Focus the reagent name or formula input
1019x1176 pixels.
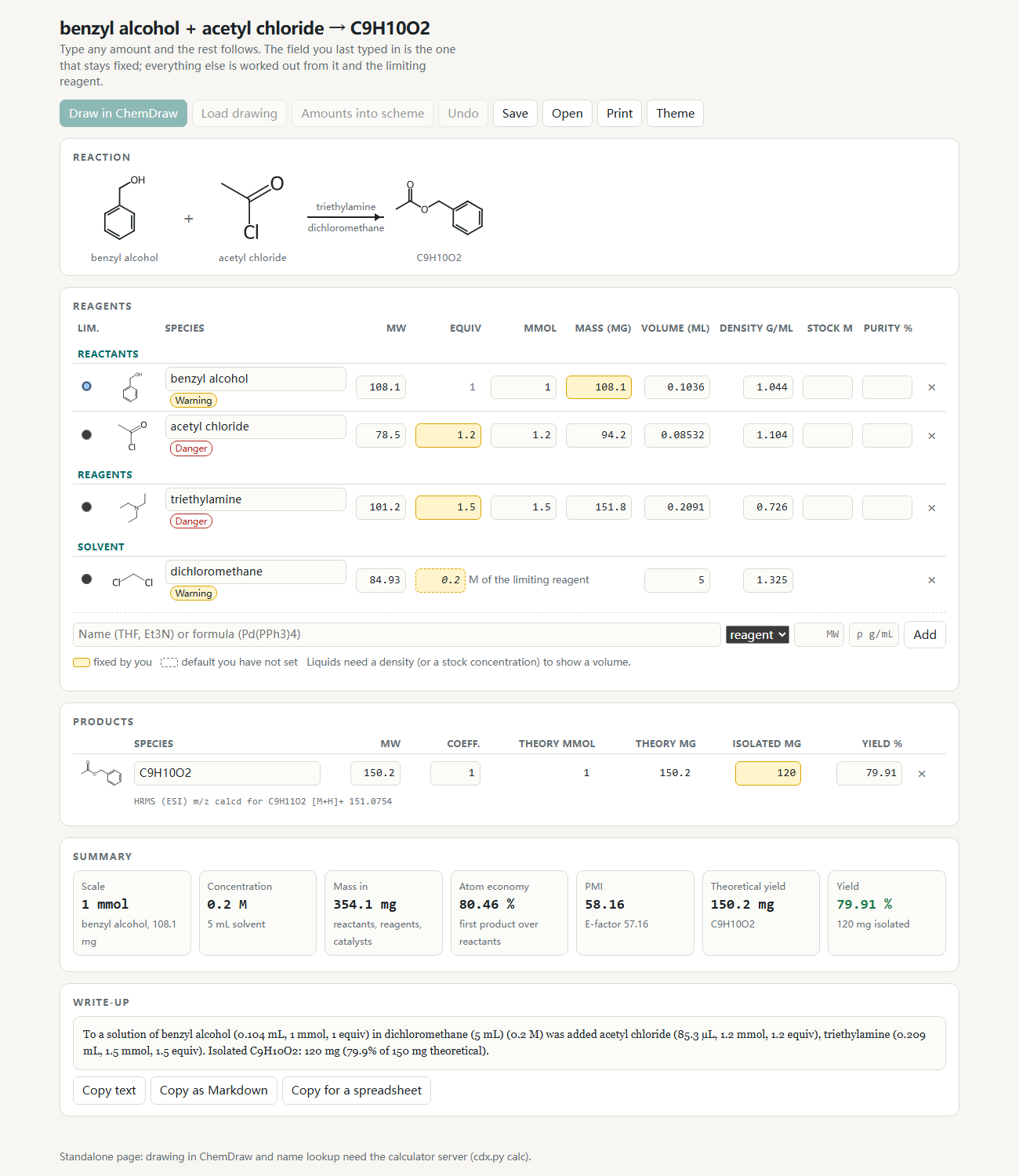[397, 635]
